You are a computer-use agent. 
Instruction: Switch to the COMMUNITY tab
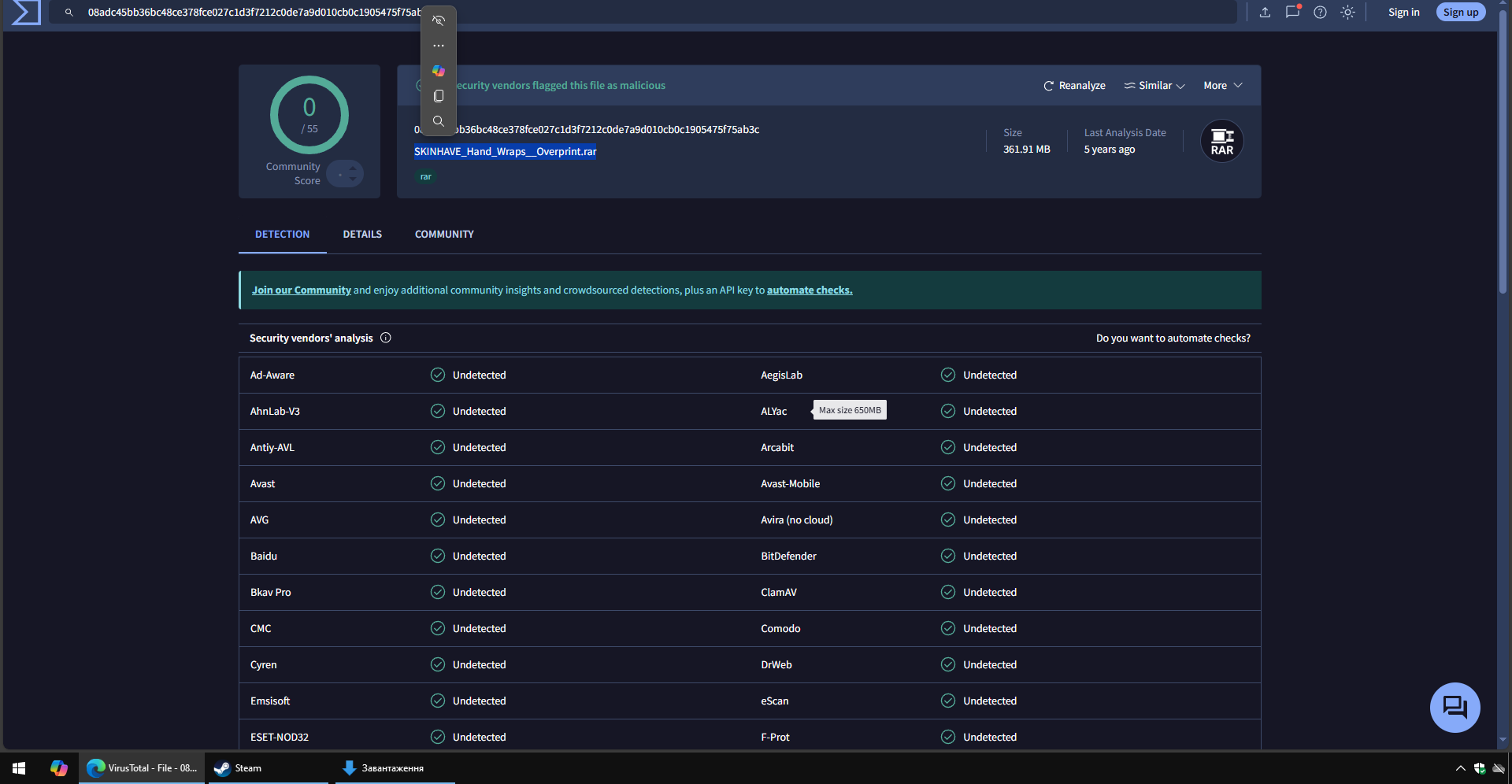pos(444,235)
